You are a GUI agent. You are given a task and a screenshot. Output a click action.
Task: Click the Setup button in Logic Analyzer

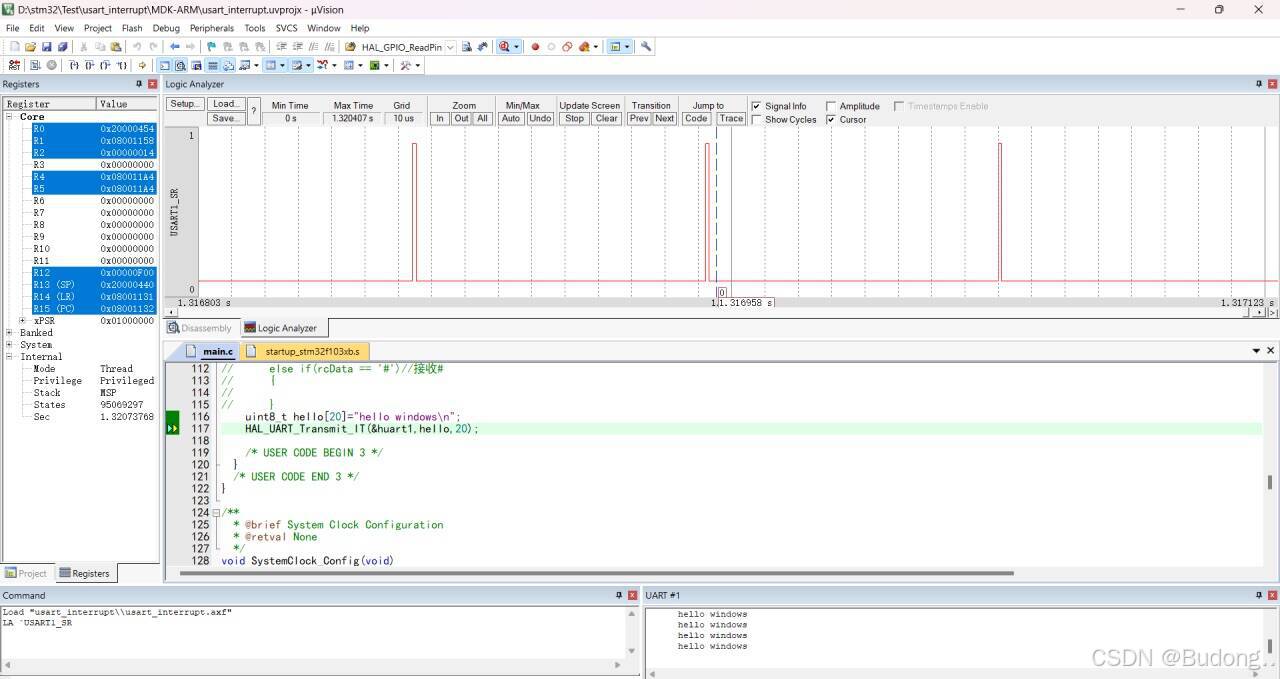coord(184,104)
